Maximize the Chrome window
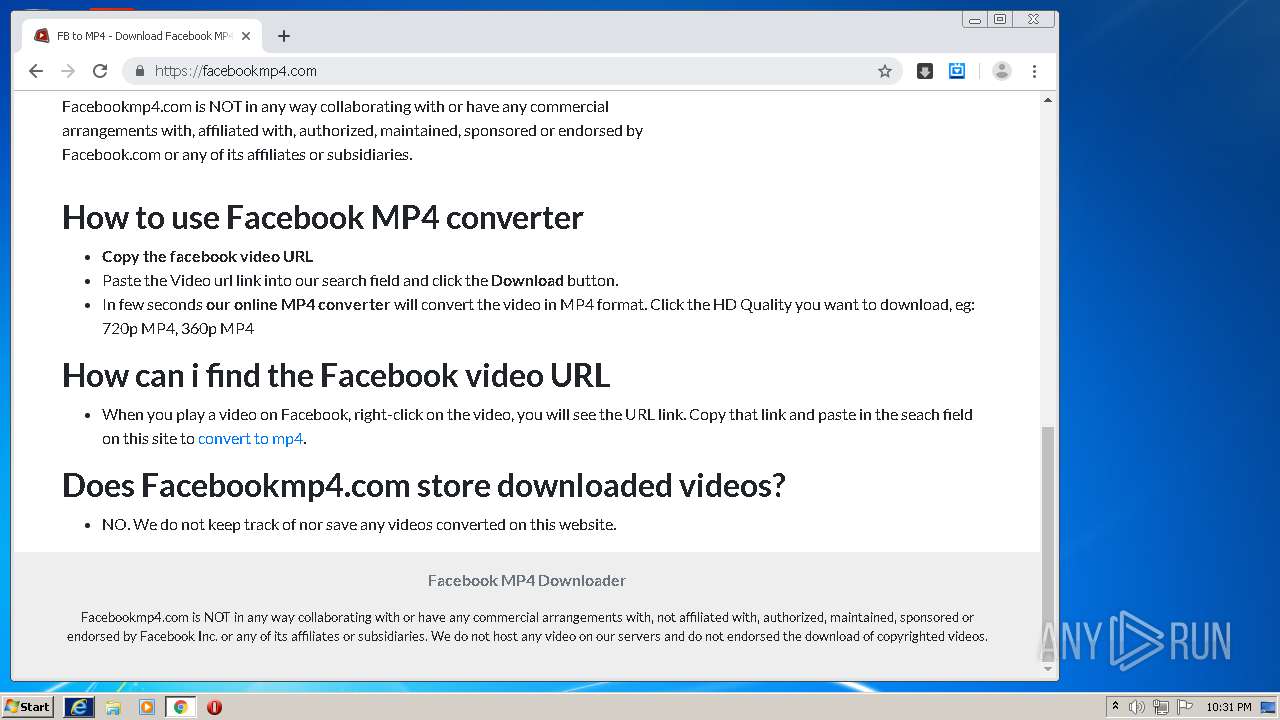Screen dimensions: 1280x720 point(999,19)
